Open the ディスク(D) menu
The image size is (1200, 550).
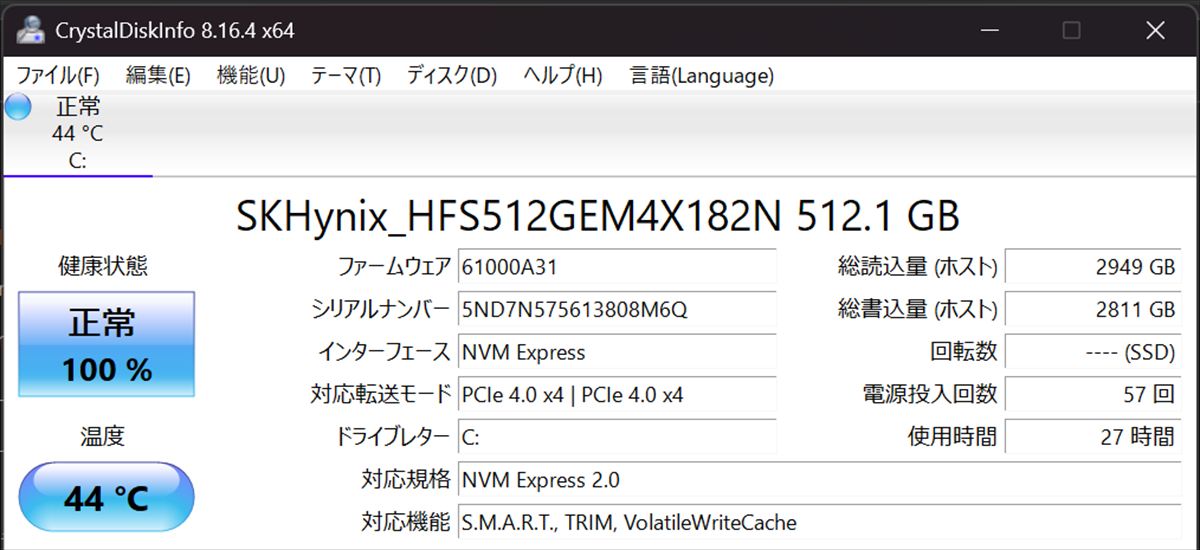pyautogui.click(x=452, y=75)
